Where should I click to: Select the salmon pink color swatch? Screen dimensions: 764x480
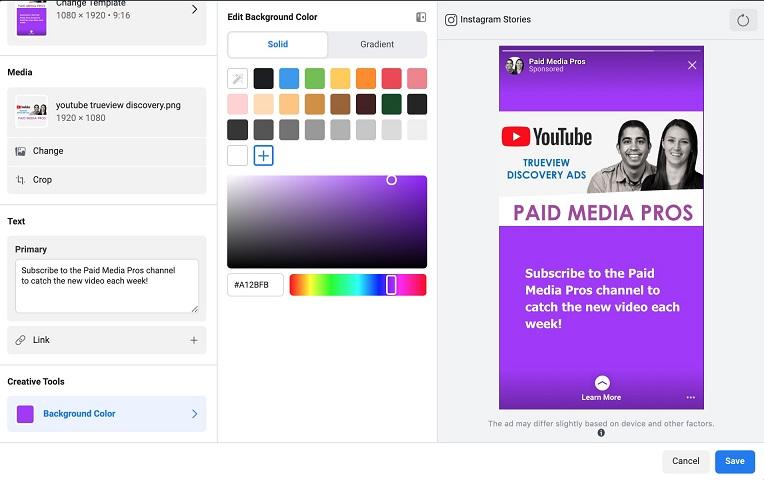coord(417,78)
